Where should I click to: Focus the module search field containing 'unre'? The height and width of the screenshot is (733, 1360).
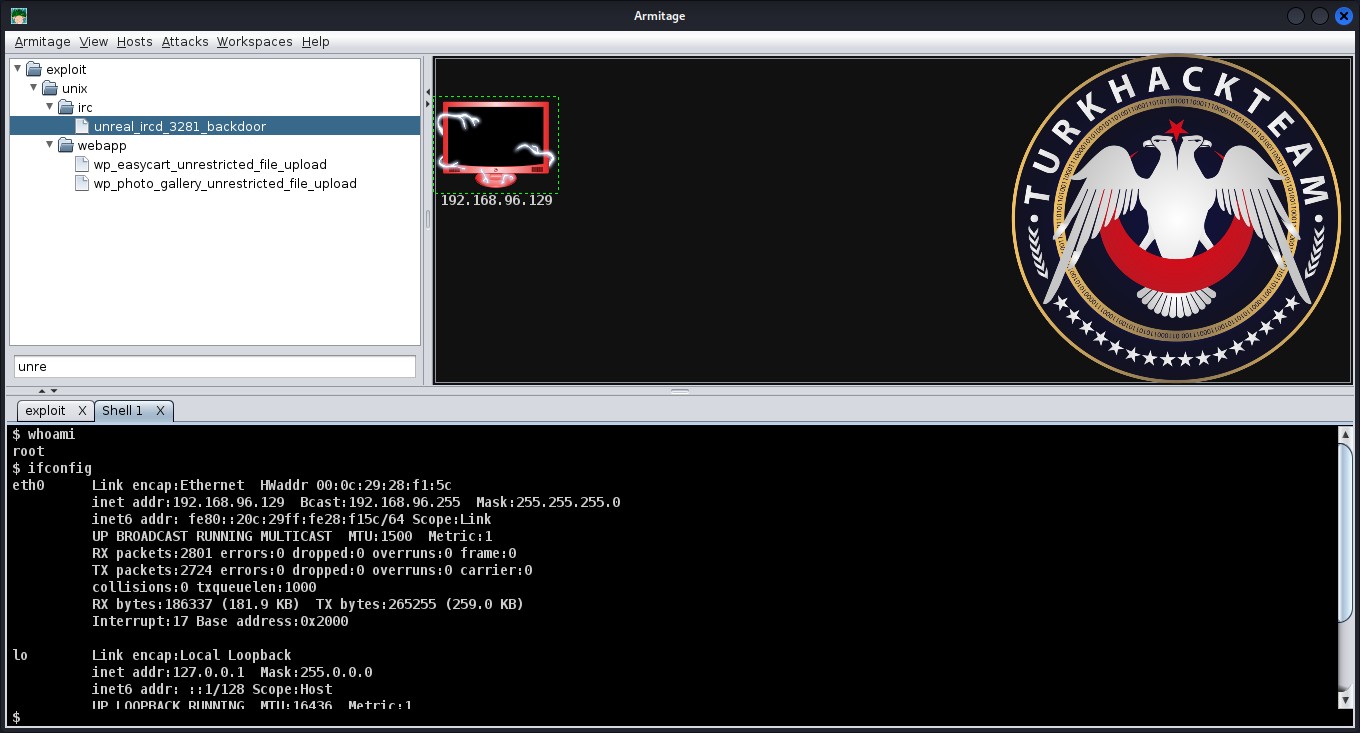pos(215,366)
